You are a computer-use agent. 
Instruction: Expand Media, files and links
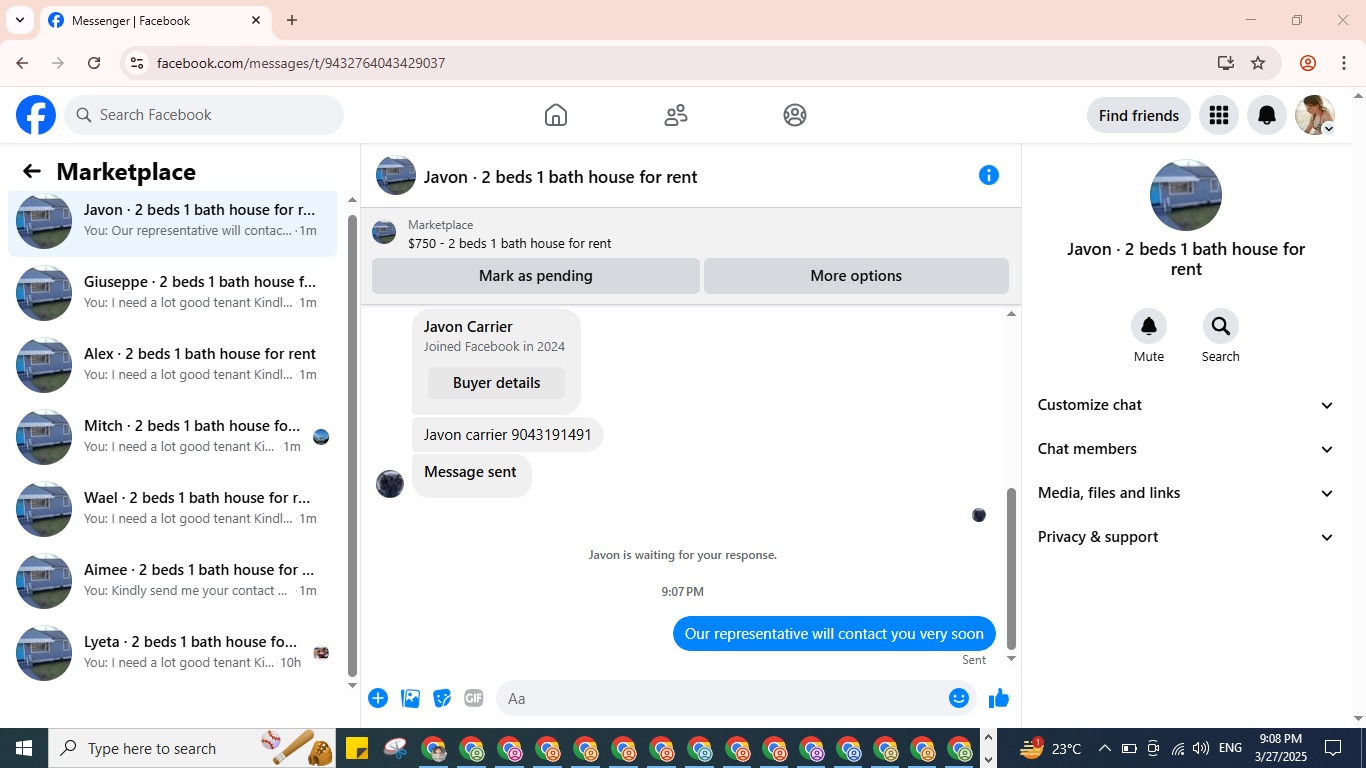coord(1186,493)
